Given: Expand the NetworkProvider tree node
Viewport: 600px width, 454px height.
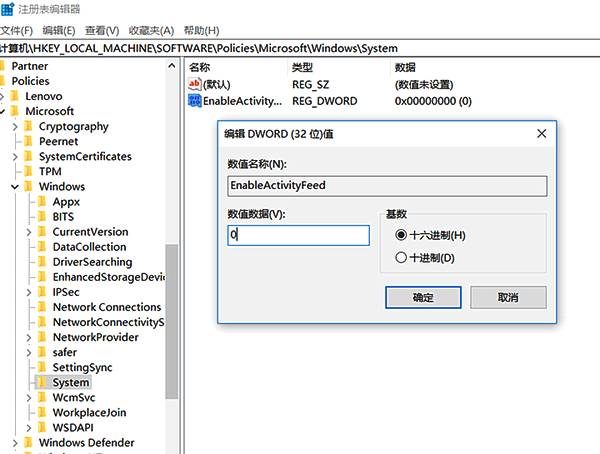Looking at the screenshot, I should coord(29,338).
